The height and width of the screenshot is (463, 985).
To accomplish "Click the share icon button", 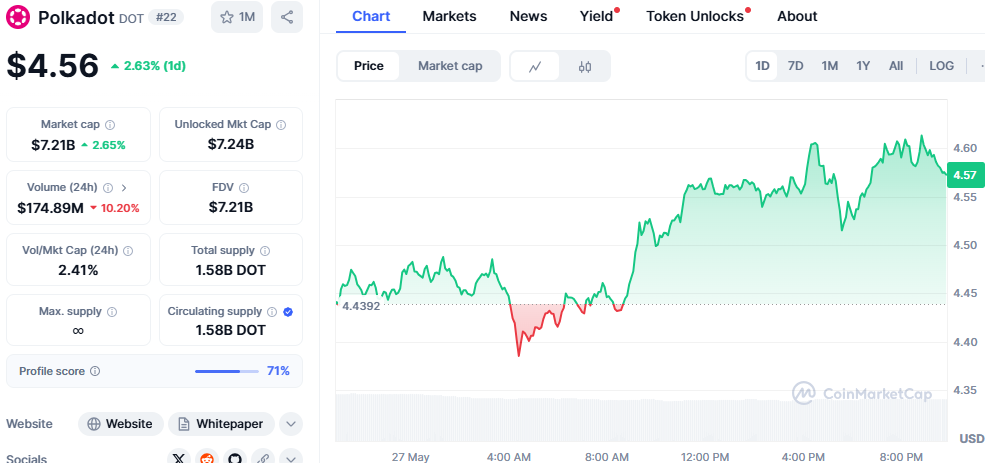I will 286,17.
